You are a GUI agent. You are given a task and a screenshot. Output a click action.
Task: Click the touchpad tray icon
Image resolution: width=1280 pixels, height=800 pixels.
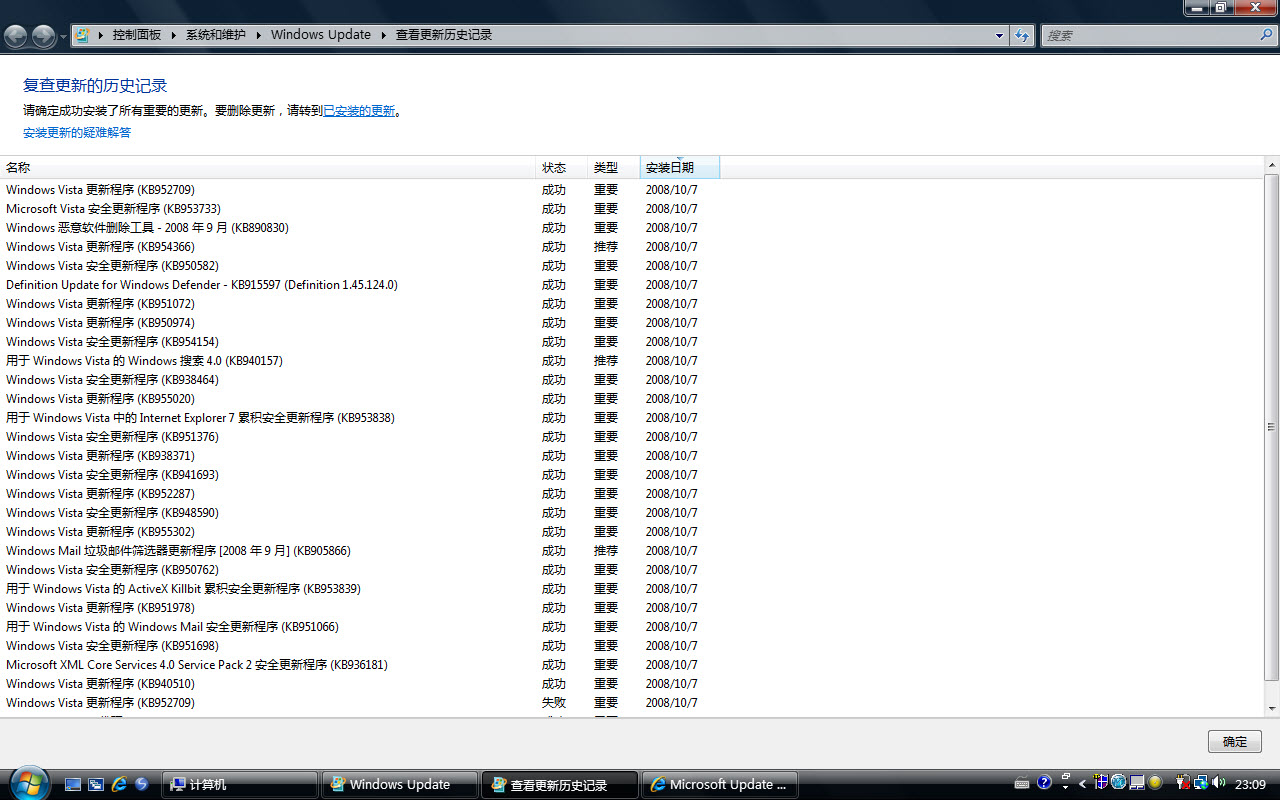1137,783
